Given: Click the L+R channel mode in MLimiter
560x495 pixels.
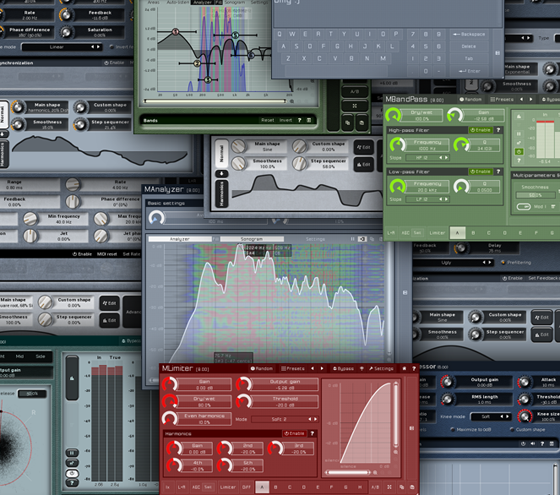Looking at the screenshot, I should click(181, 487).
